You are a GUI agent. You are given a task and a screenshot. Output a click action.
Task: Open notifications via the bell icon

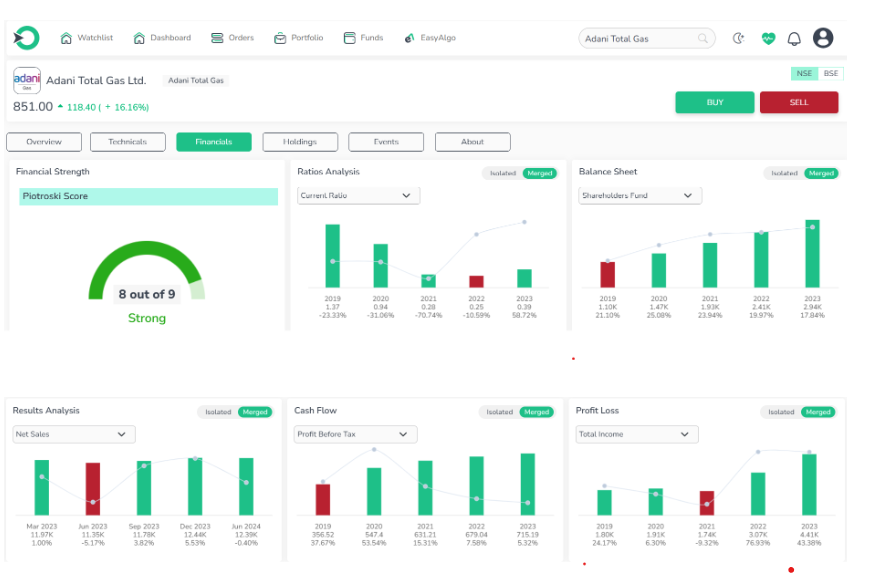pyautogui.click(x=795, y=39)
